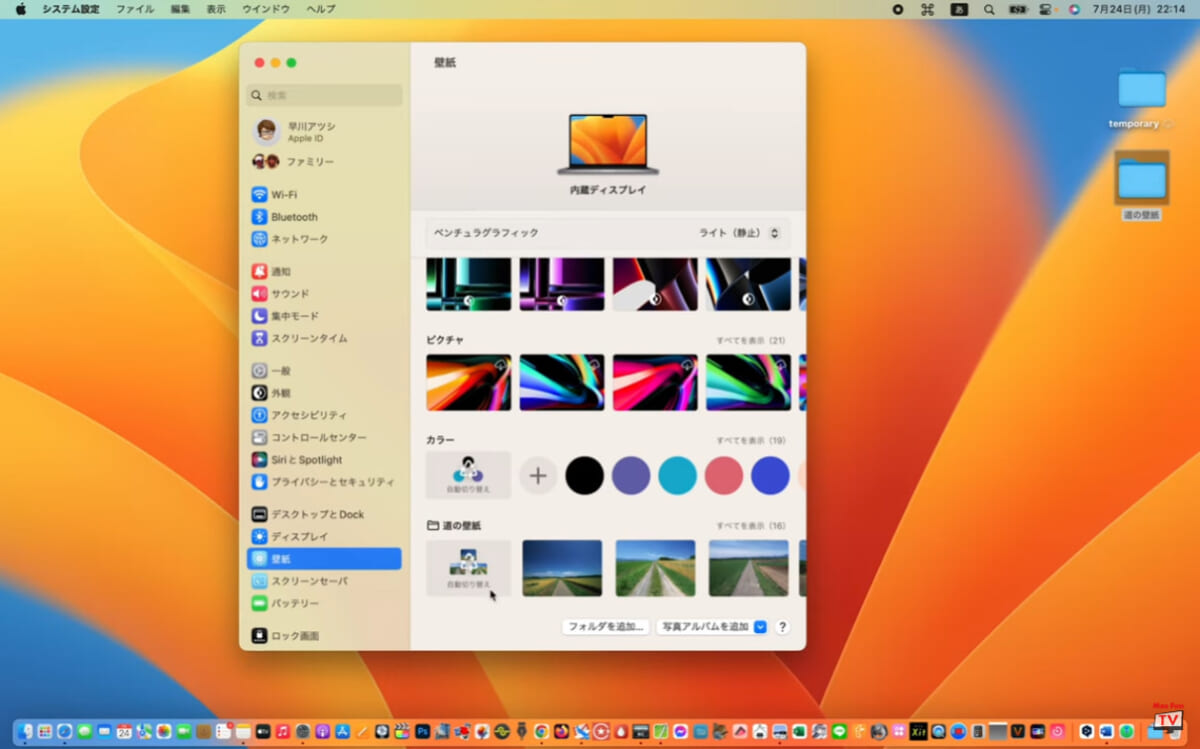Expand 写真アルバムを追加 dropdown arrow

[760, 627]
